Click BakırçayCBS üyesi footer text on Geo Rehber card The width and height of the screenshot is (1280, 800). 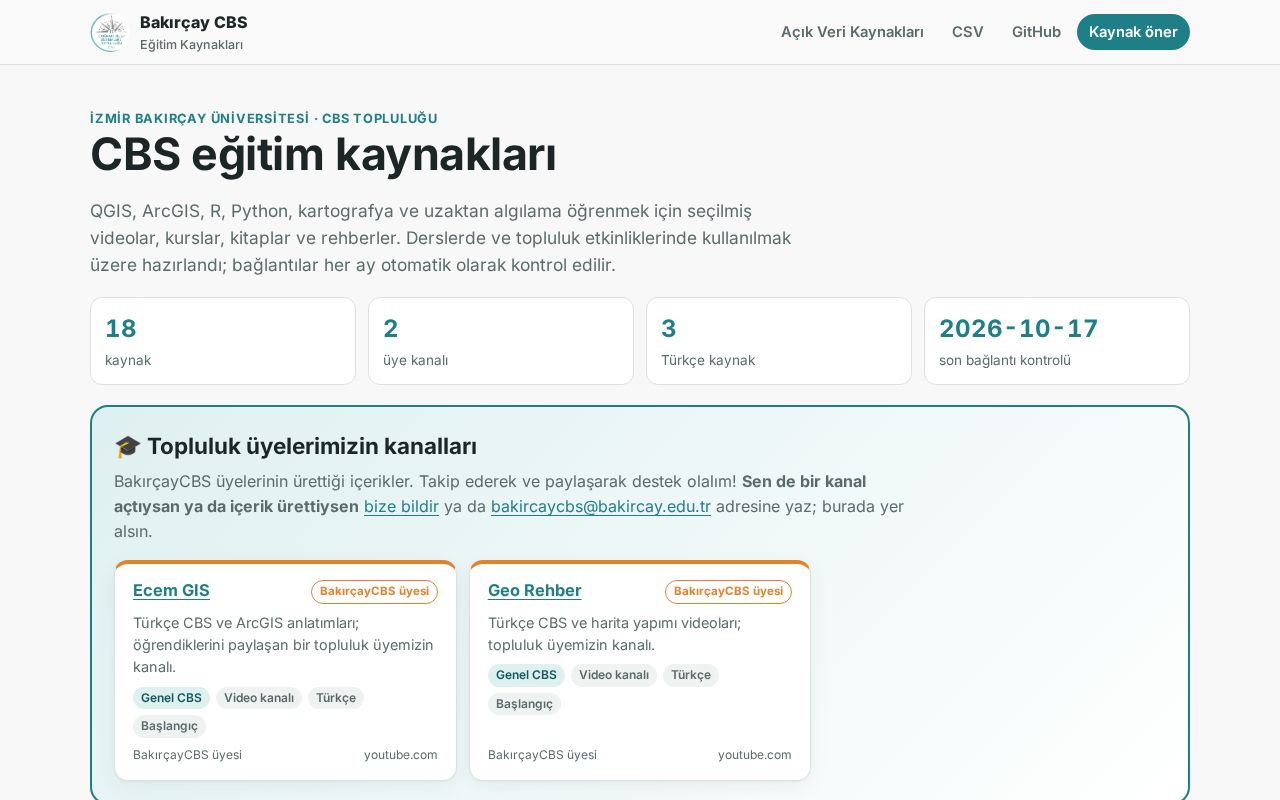coord(542,755)
